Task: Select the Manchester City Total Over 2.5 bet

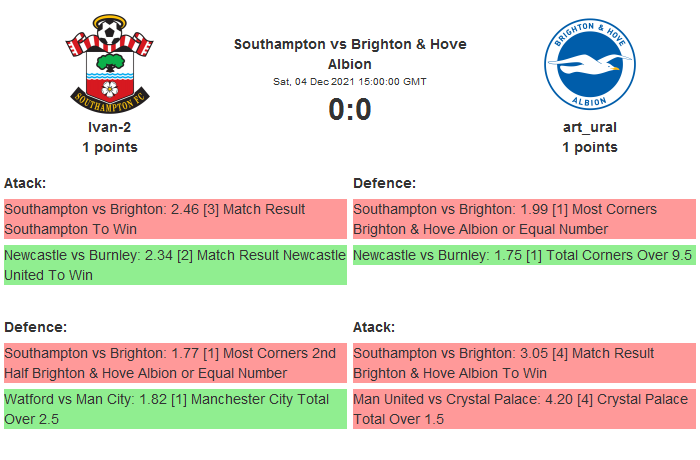Action: (175, 409)
